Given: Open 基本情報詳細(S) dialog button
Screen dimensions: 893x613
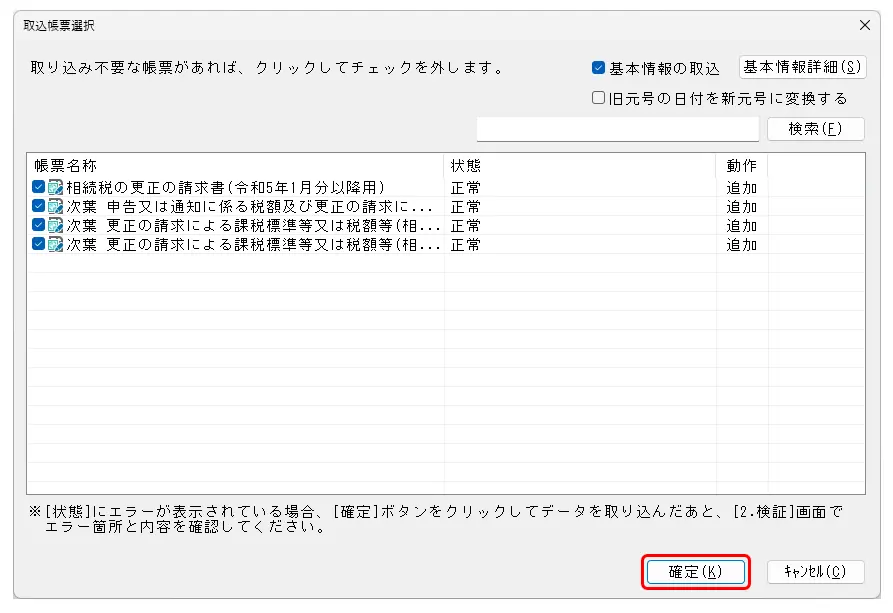Looking at the screenshot, I should [802, 67].
